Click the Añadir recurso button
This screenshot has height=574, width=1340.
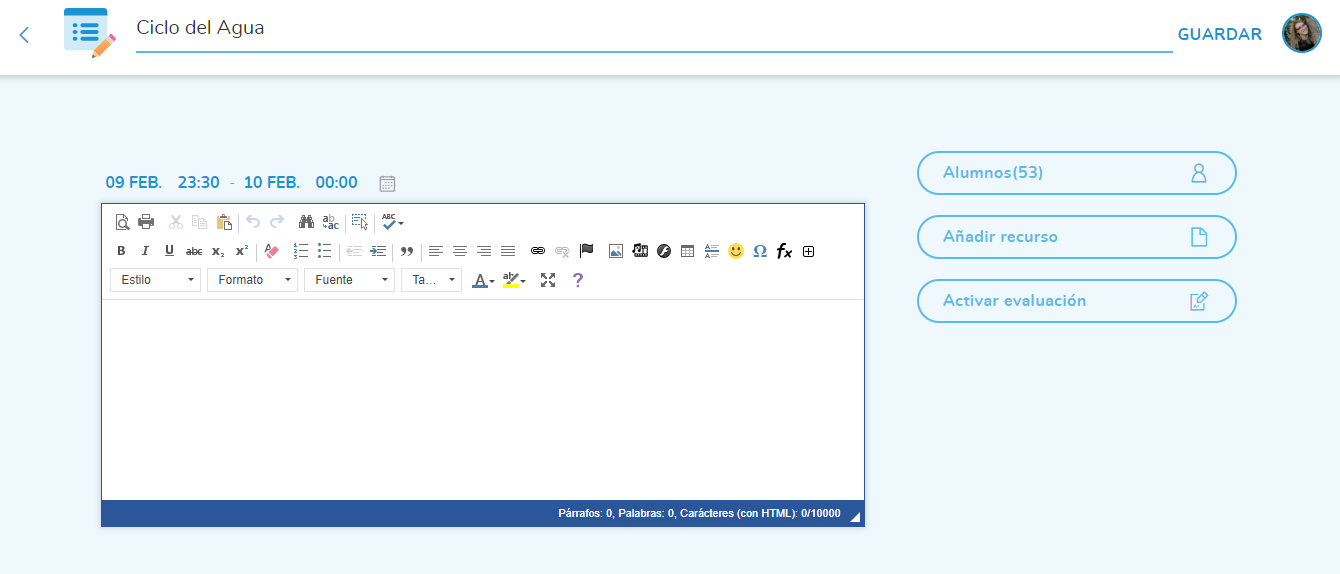1076,237
